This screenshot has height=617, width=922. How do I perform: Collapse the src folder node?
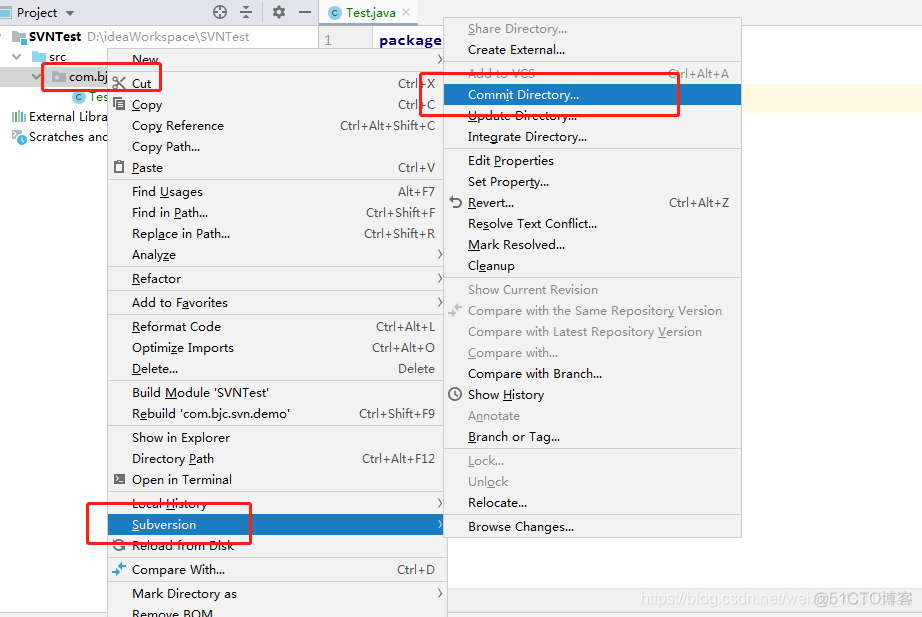tap(16, 56)
